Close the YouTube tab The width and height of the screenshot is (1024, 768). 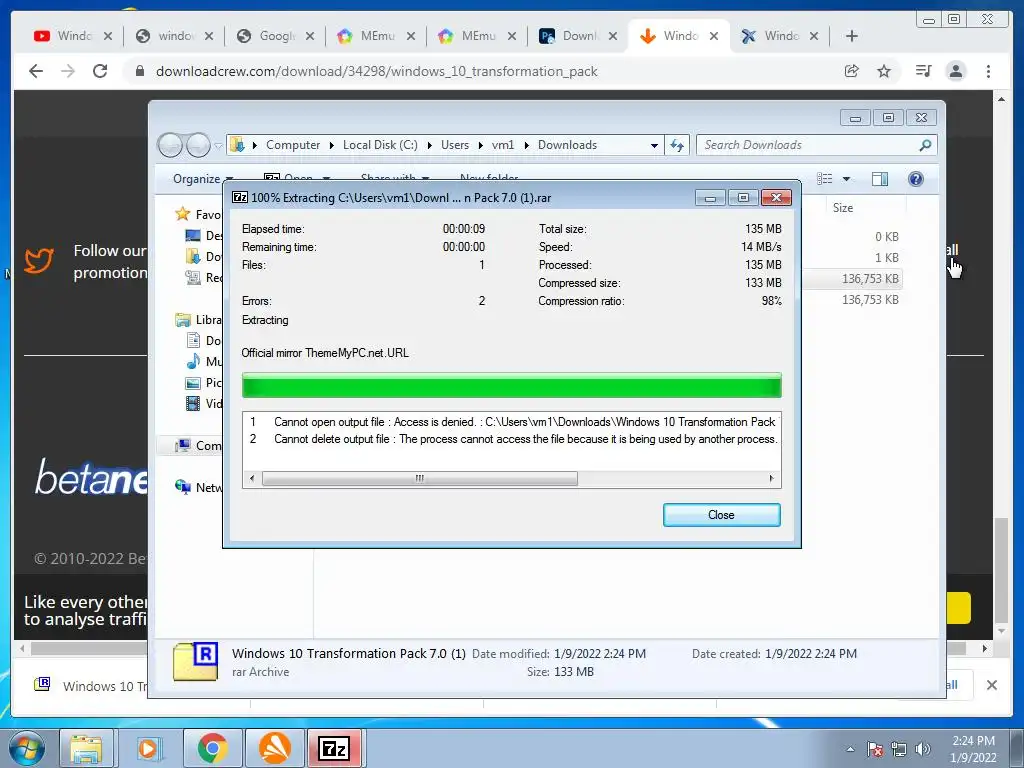tap(108, 36)
